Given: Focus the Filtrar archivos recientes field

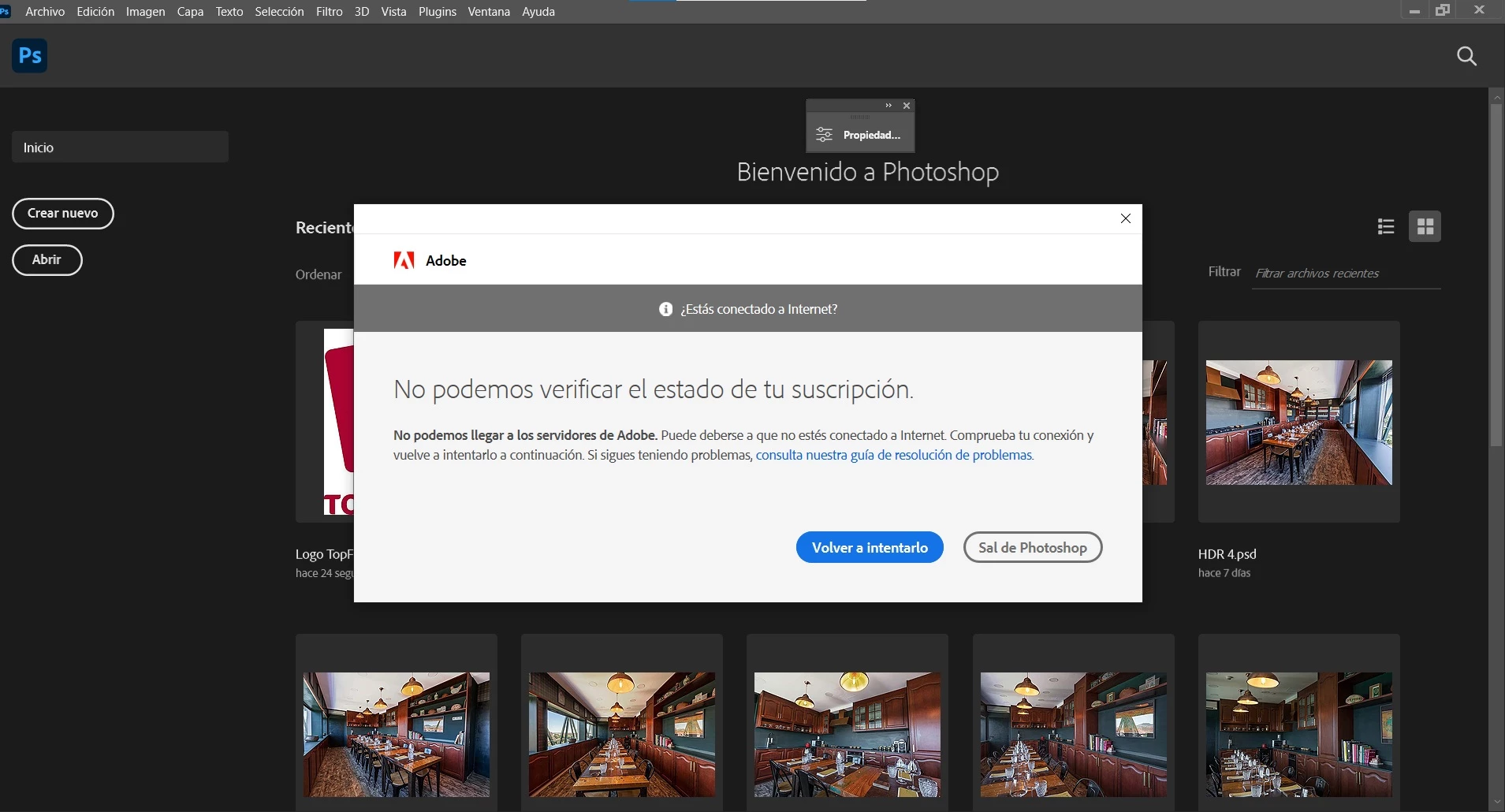Looking at the screenshot, I should [x=1346, y=274].
